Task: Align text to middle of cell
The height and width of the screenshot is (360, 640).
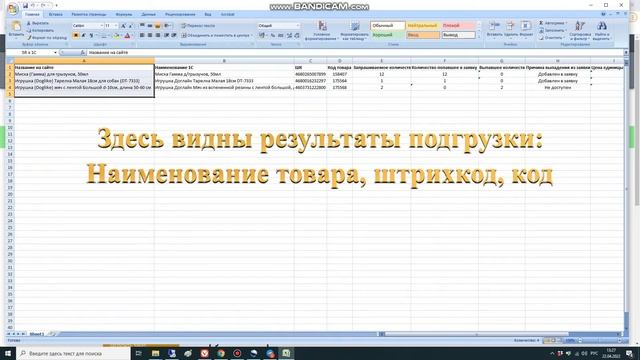Action: [150, 26]
